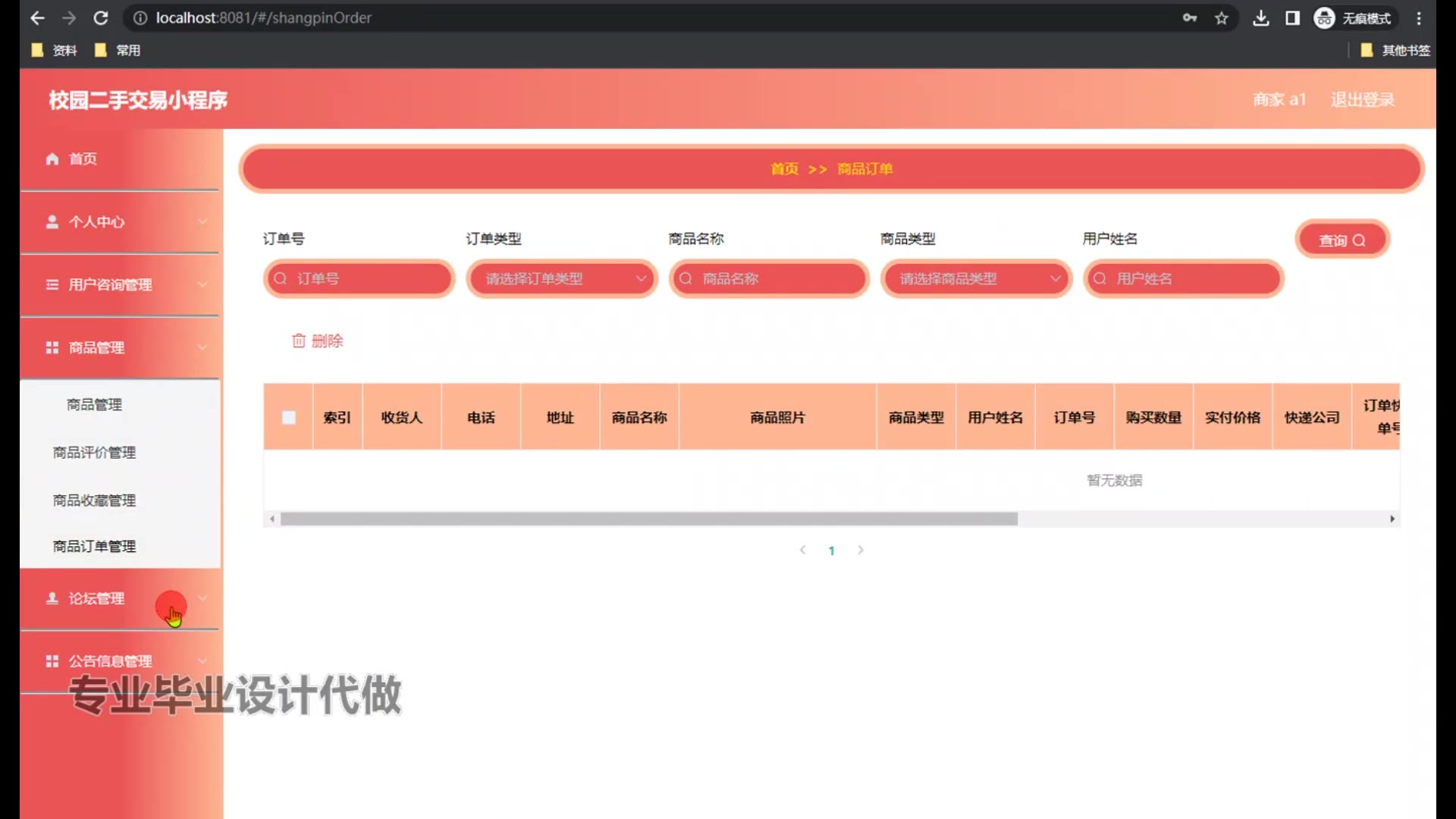Click the table's horizontal scrollbar thumb
This screenshot has height=819, width=1456.
[649, 519]
